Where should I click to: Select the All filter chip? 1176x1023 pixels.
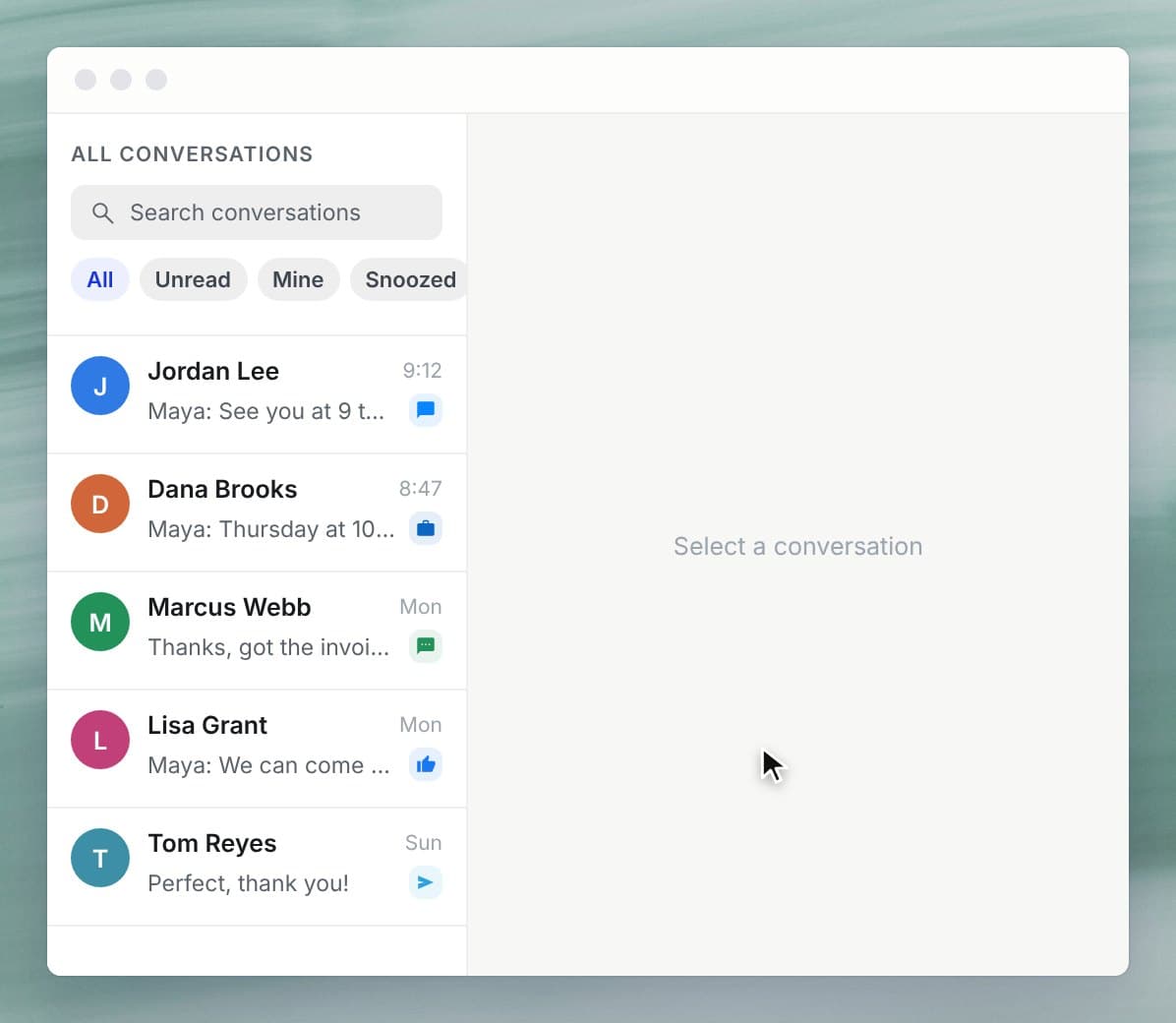tap(99, 279)
